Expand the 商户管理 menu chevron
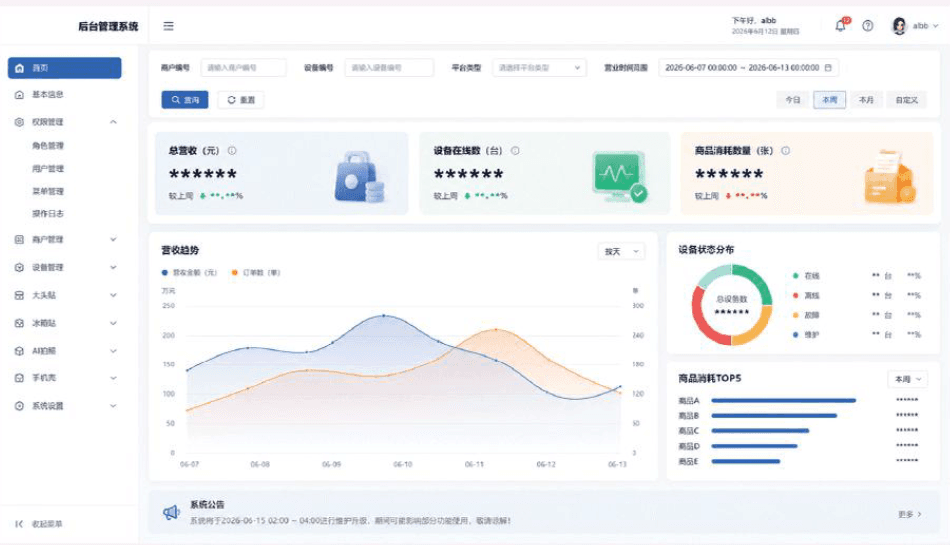Screen dimensions: 950x545 click(x=113, y=239)
